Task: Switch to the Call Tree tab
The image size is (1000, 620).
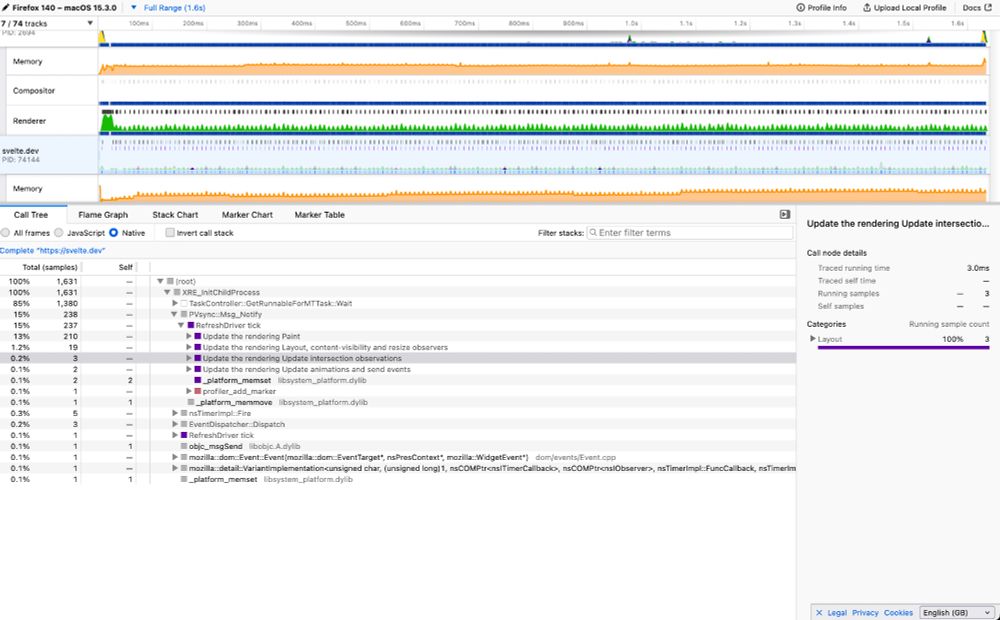Action: pos(31,215)
